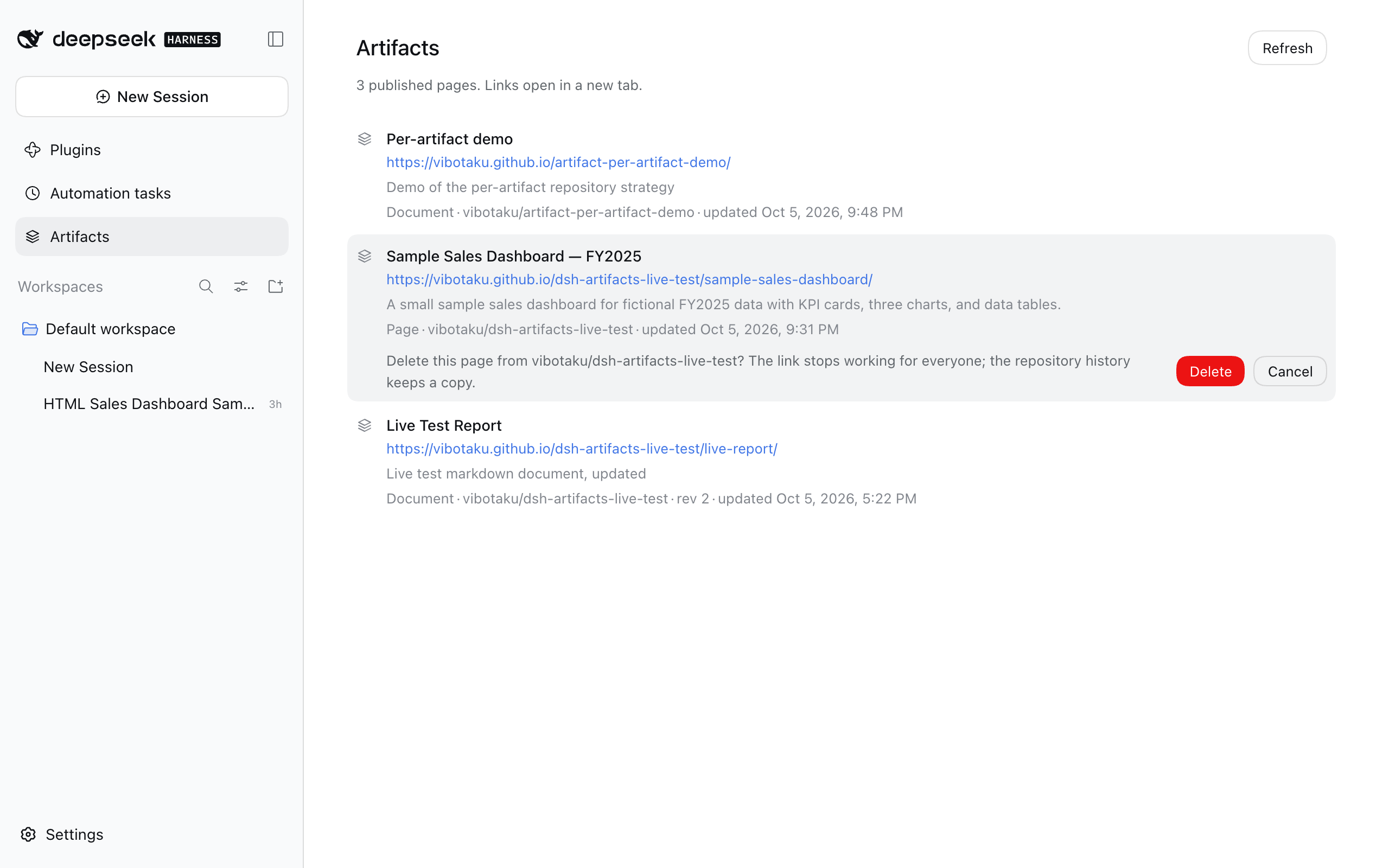Add a new workspace with the folder-plus icon

point(276,286)
